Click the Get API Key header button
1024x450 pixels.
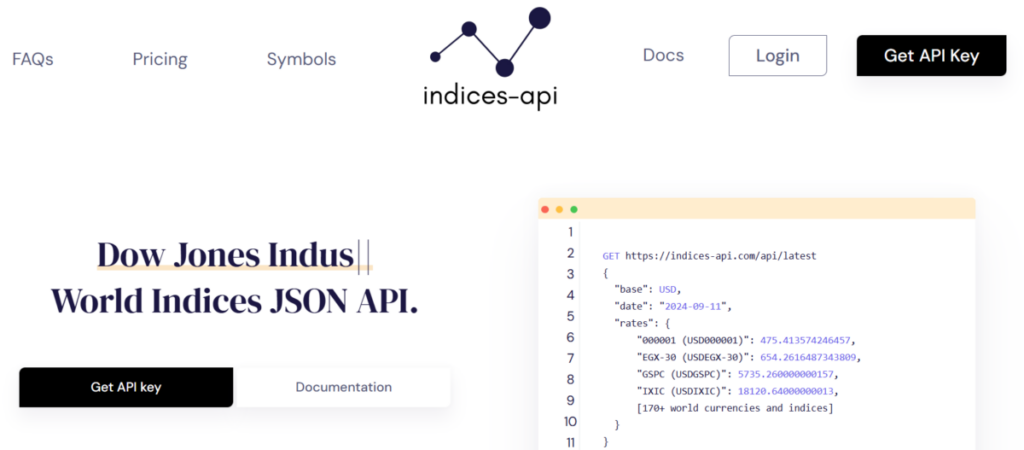pos(931,56)
